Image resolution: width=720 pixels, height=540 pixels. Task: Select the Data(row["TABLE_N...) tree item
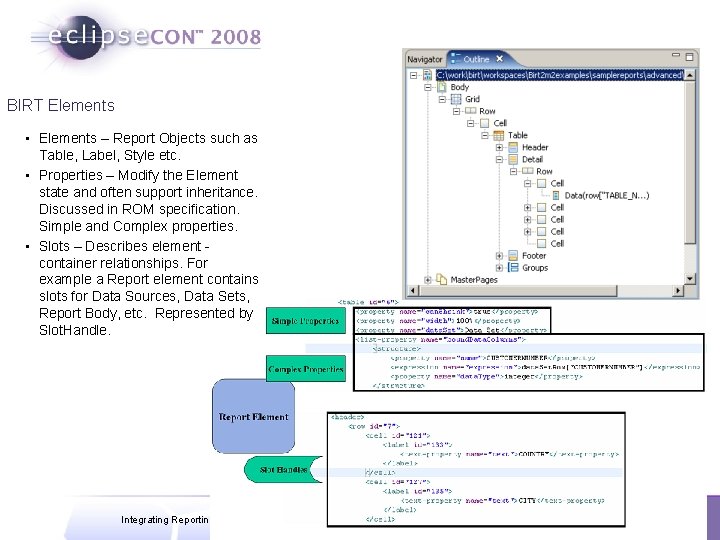click(607, 196)
